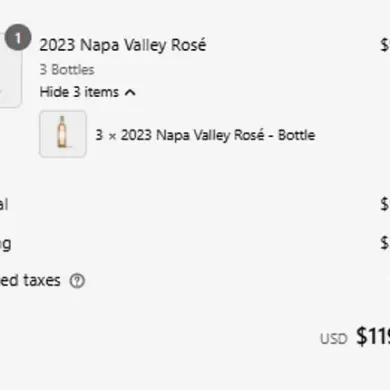The width and height of the screenshot is (390, 390).
Task: Click the truncated Shipping label ending in 'g'
Action: (x=5, y=244)
